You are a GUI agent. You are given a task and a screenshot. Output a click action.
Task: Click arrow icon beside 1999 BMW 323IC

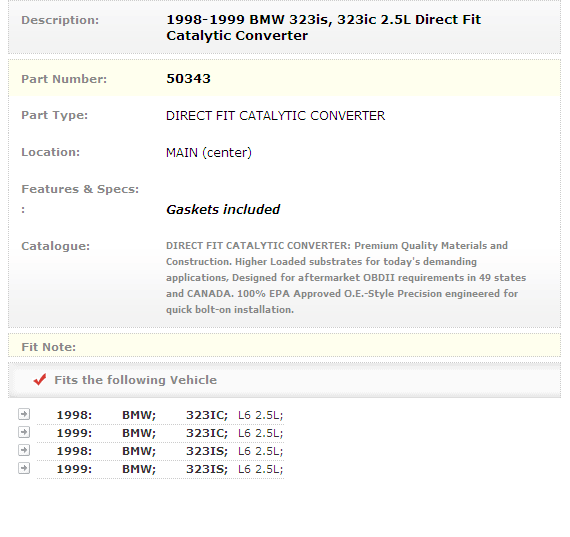click(x=24, y=432)
